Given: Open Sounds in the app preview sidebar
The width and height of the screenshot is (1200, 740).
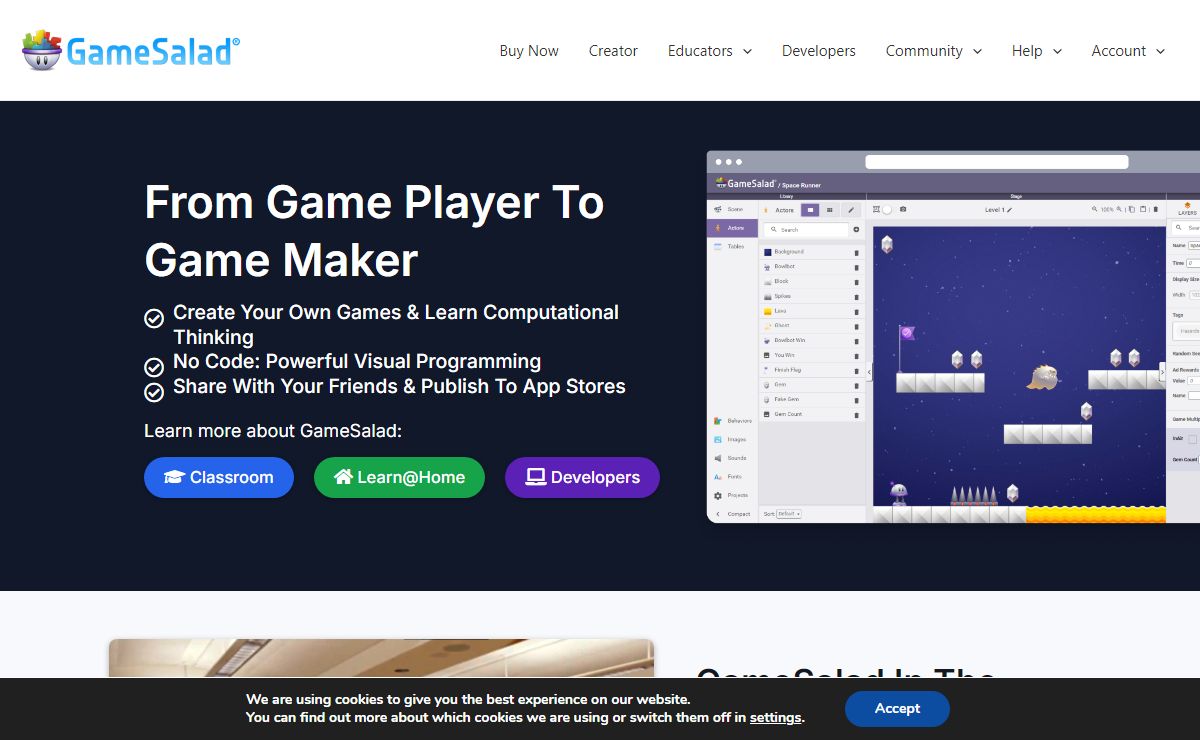Looking at the screenshot, I should click(732, 458).
